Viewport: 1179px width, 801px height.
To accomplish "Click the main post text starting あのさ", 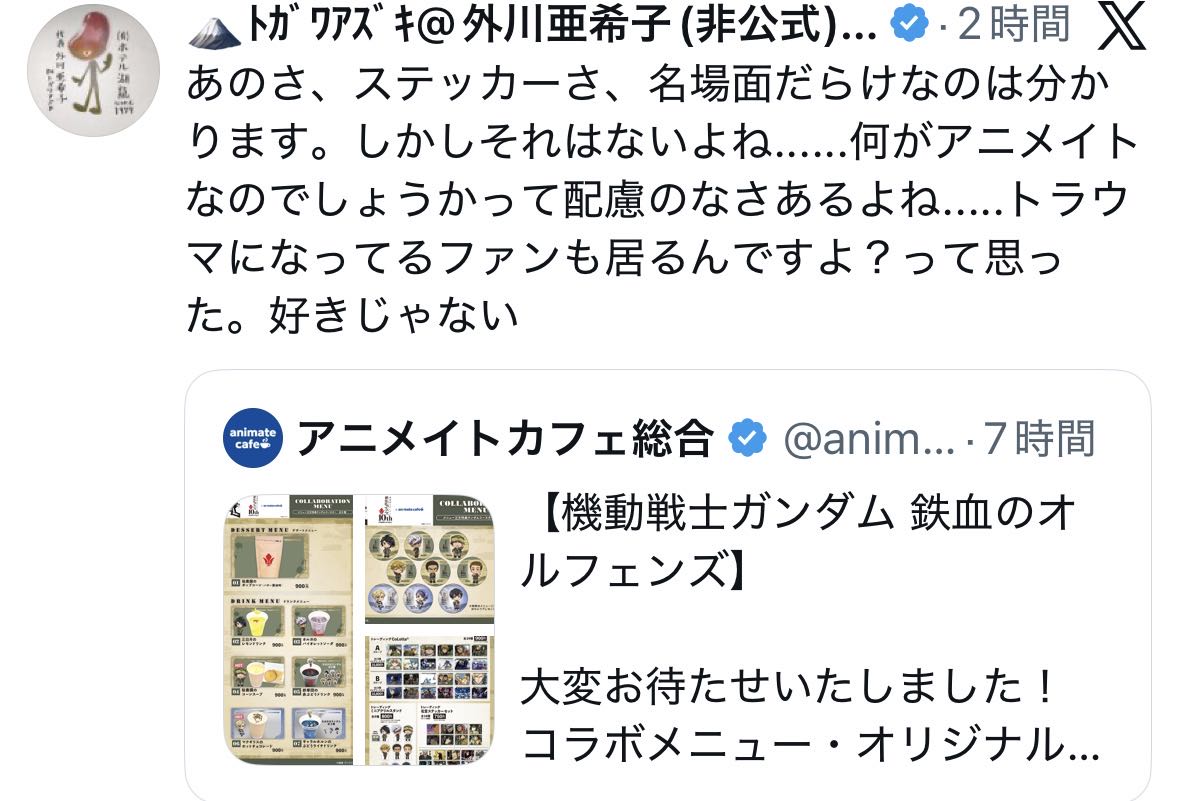I will pos(662,199).
